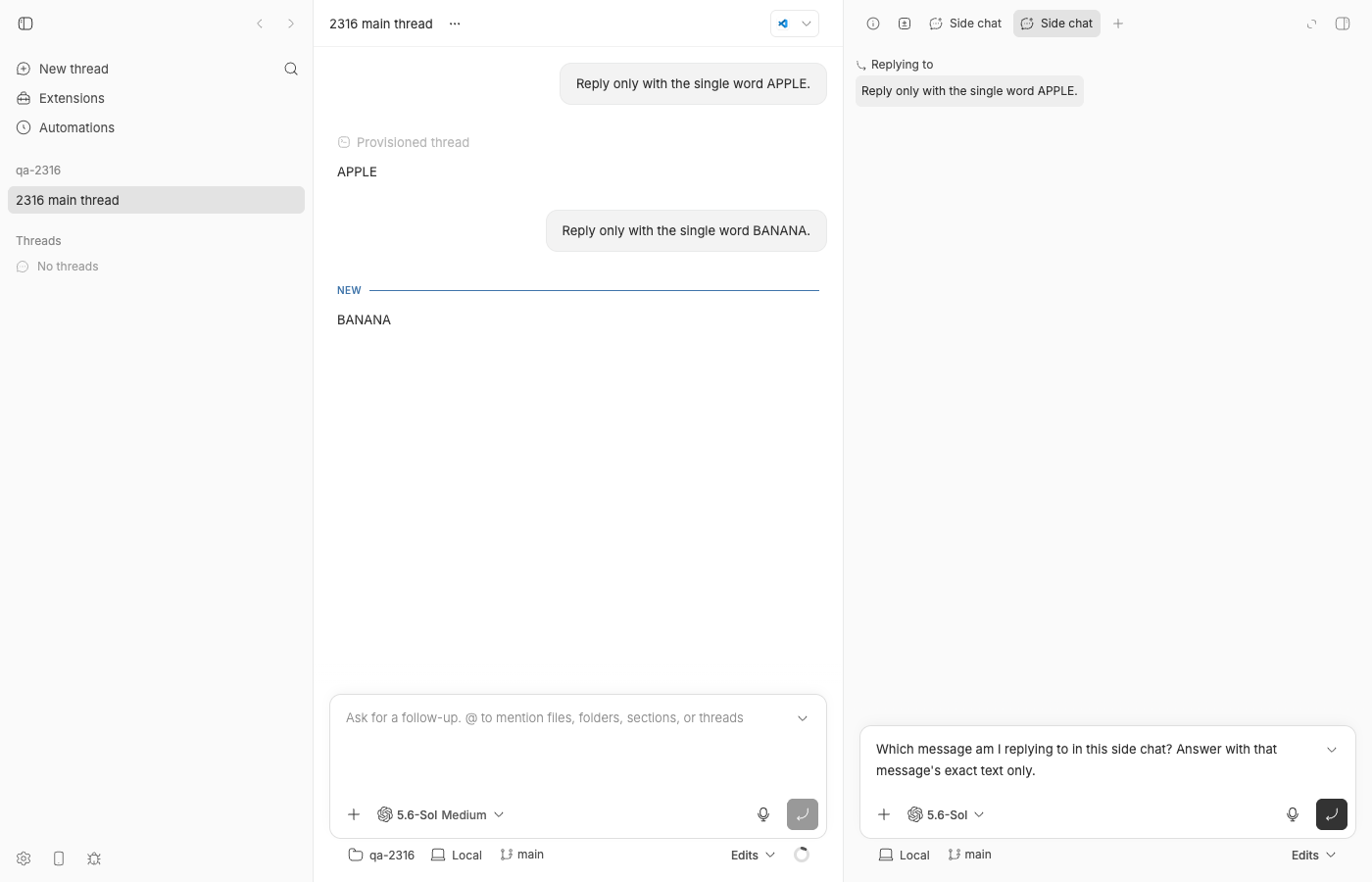Viewport: 1372px width, 882px height.
Task: Add attachment in side chat composer
Action: [x=884, y=814]
